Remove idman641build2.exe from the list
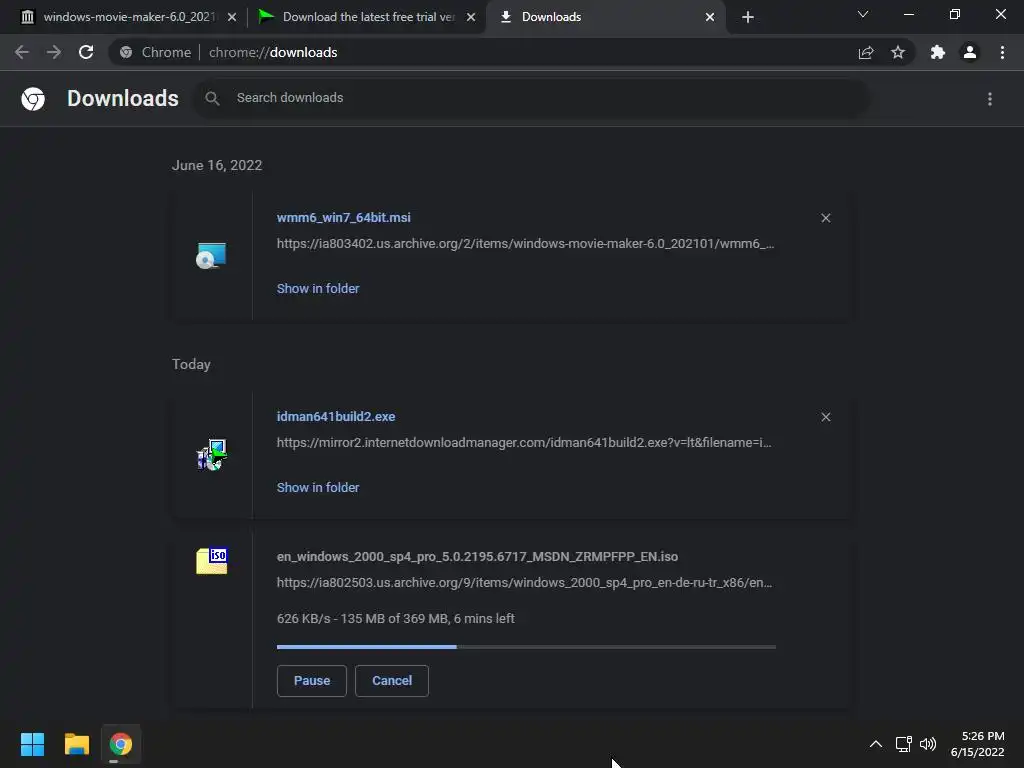This screenshot has height=768, width=1024. click(825, 417)
